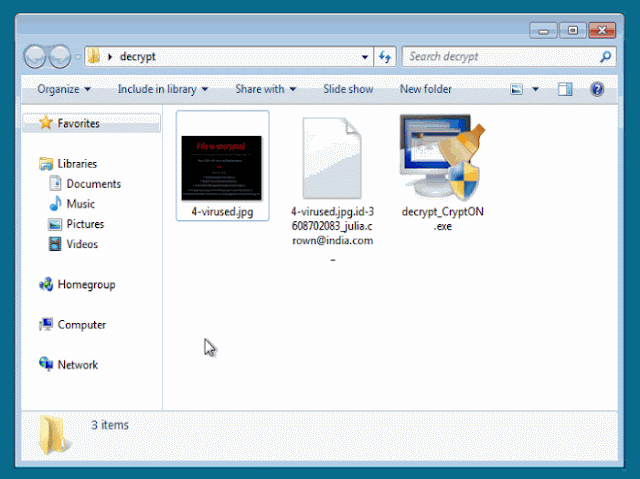Click the magnifier search icon
Image resolution: width=640 pixels, height=479 pixels.
pyautogui.click(x=606, y=57)
